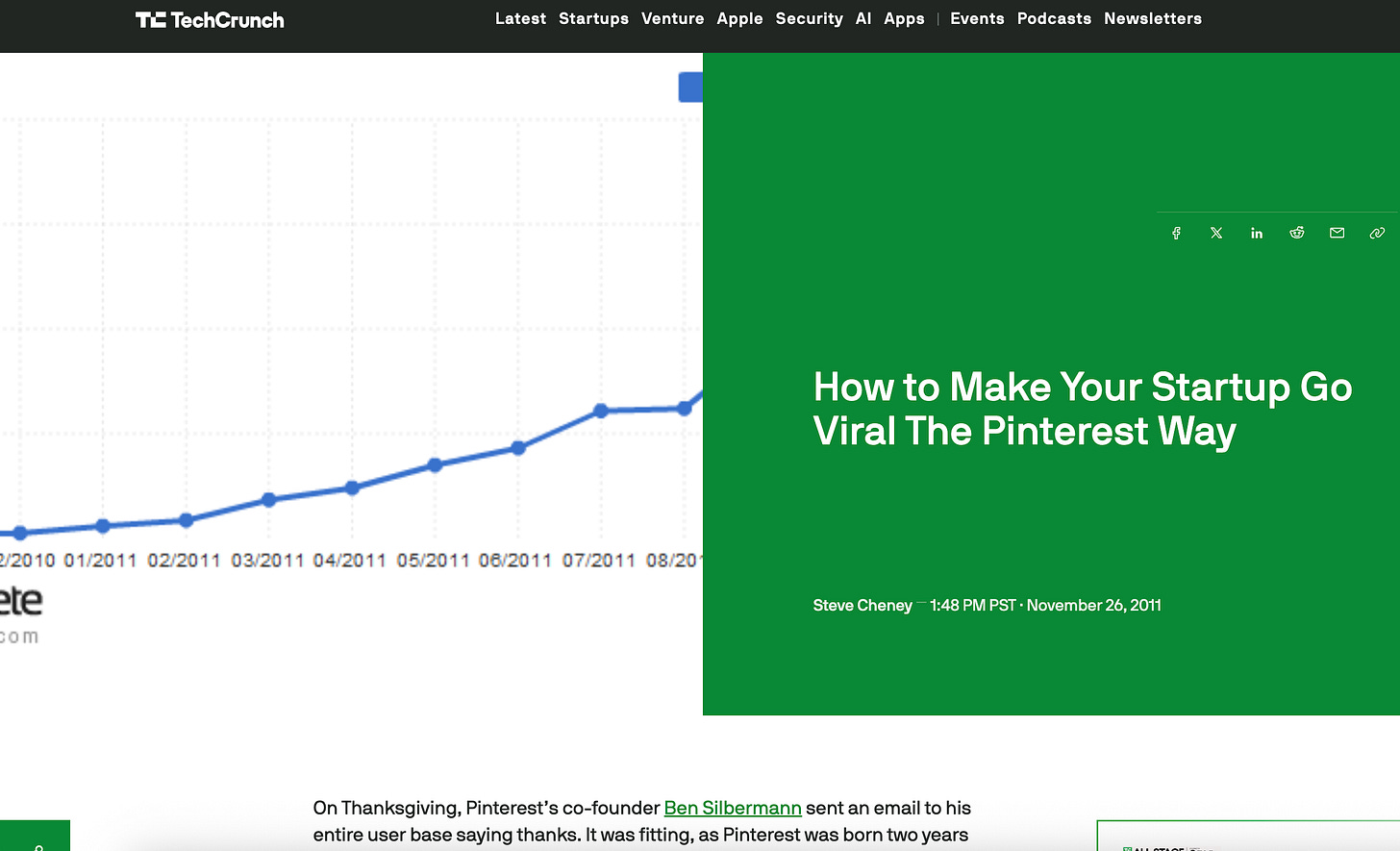1400x851 pixels.
Task: Open the Security section
Action: pos(809,18)
